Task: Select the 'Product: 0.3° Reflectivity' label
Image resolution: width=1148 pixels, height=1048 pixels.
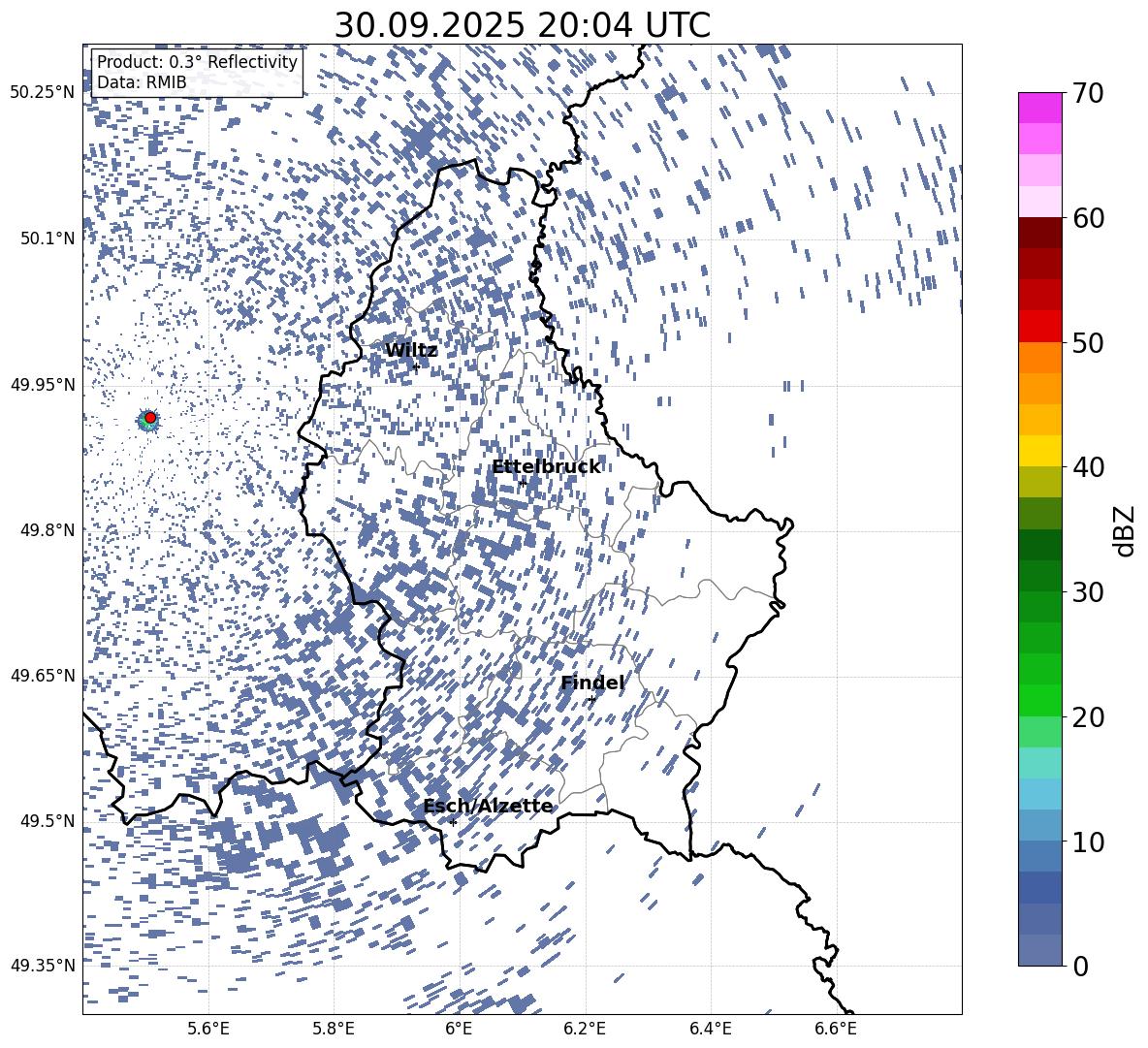Action: (197, 62)
